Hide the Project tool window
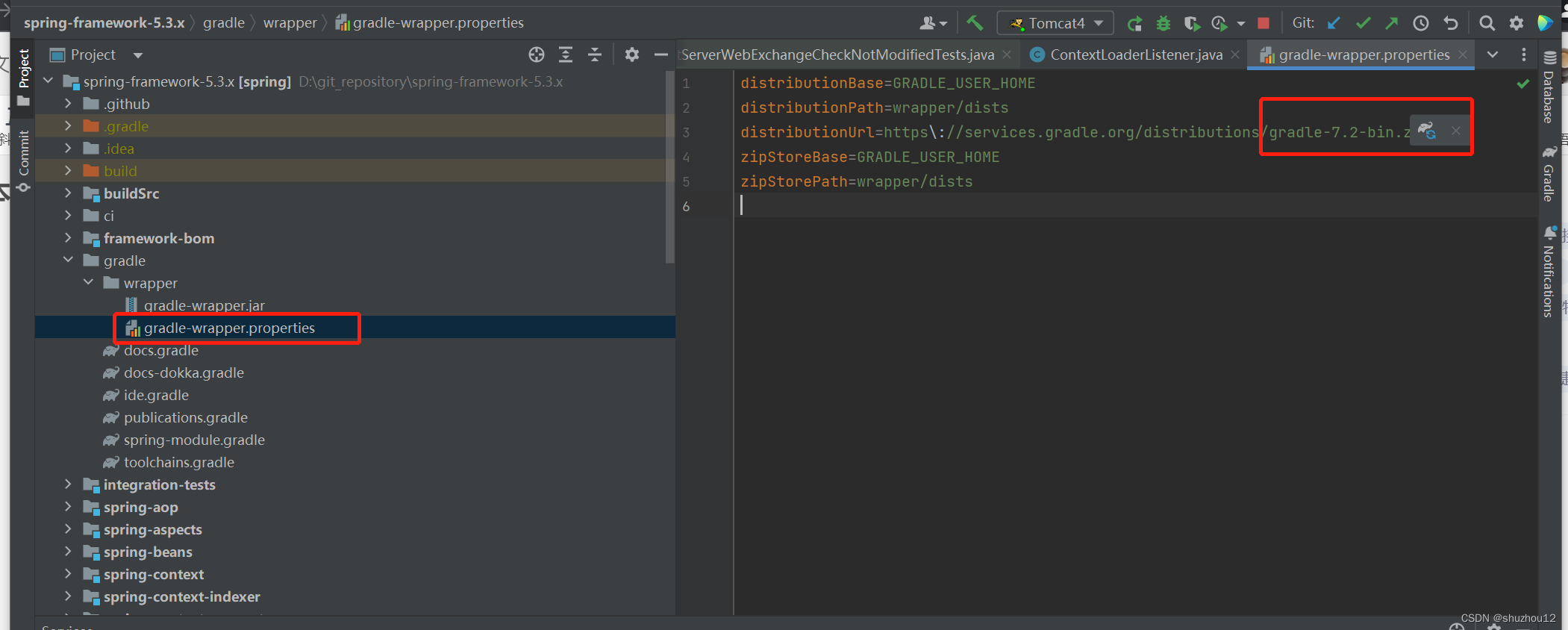This screenshot has height=630, width=1568. click(x=661, y=54)
